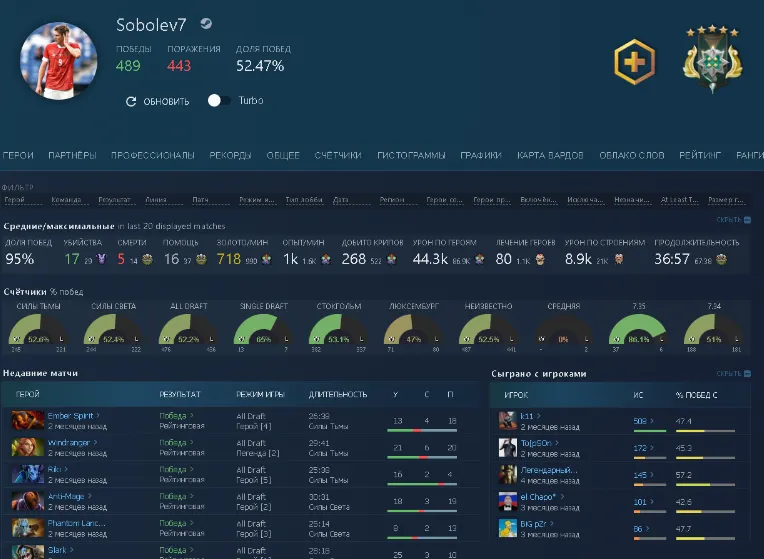
Task: Click the Легендарный player avatar
Action: 508,474
